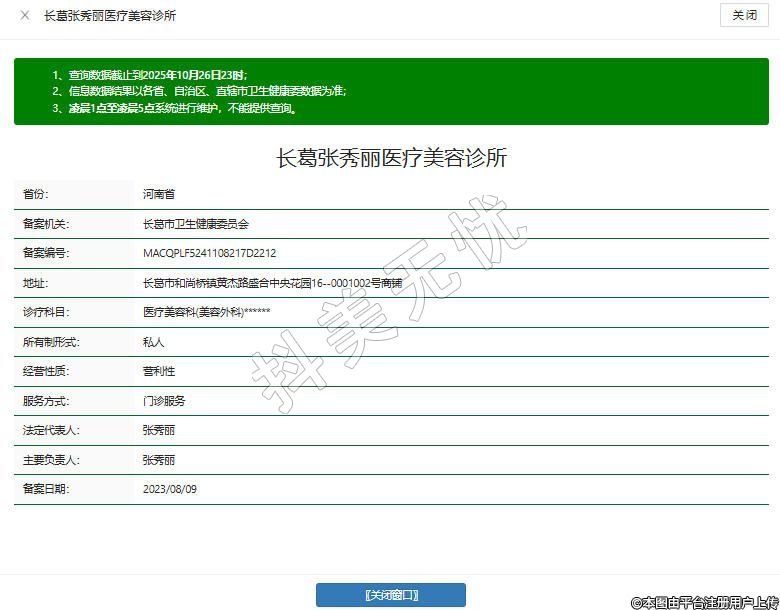Click the 长葛市卫生健康委员会 value

click(195, 224)
